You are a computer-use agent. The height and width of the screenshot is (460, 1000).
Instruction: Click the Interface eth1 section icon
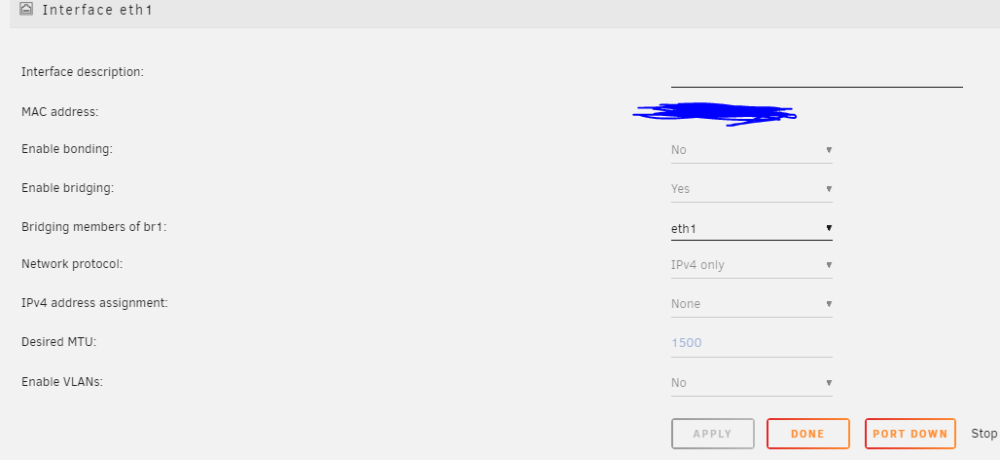click(26, 10)
